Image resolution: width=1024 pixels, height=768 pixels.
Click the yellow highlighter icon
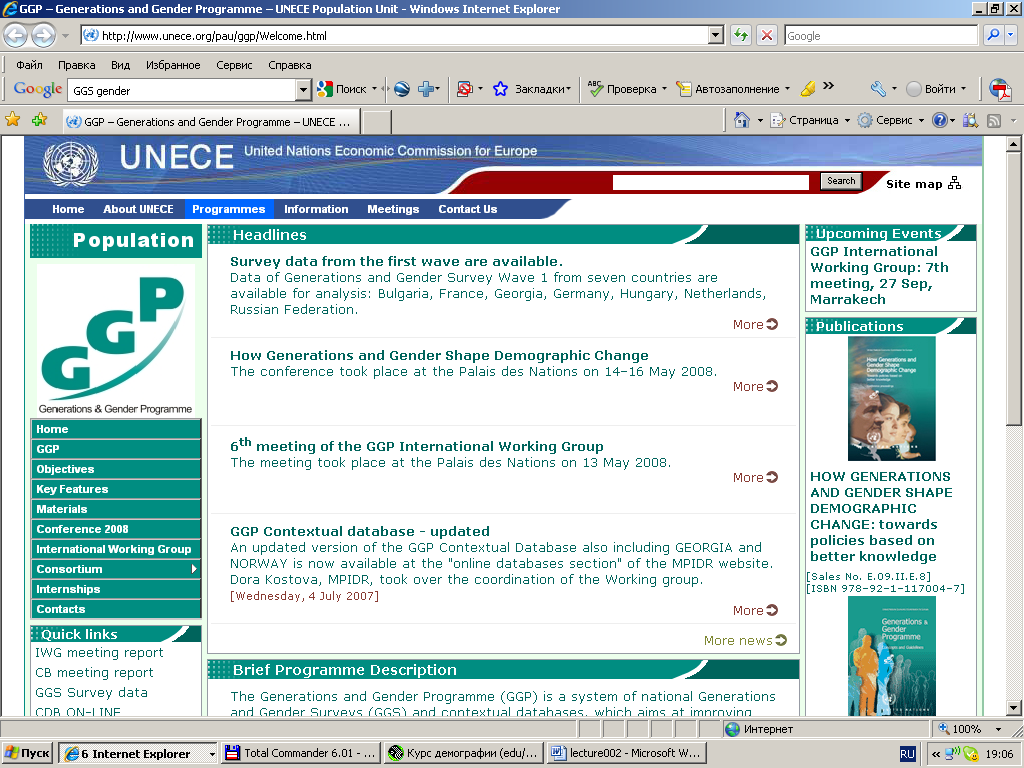[808, 89]
